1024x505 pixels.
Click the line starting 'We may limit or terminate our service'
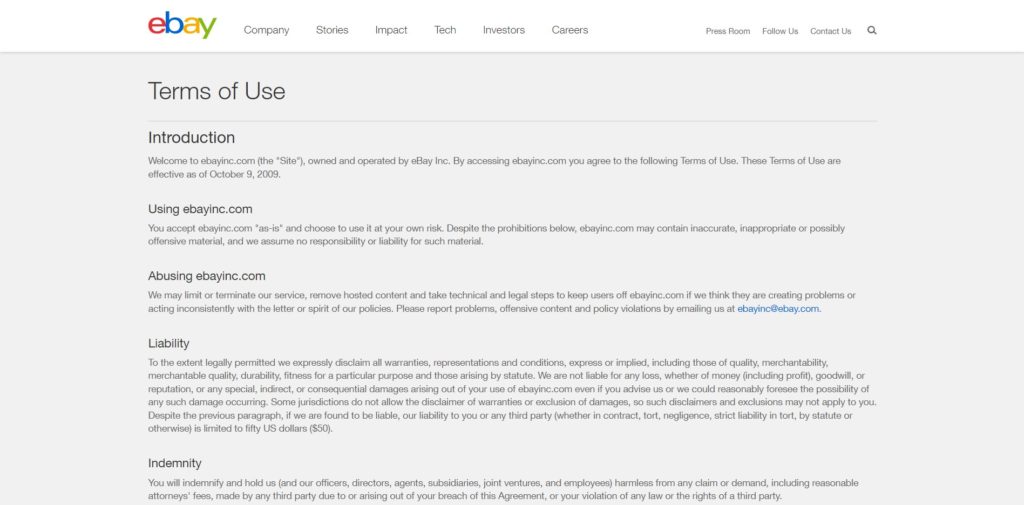(502, 295)
